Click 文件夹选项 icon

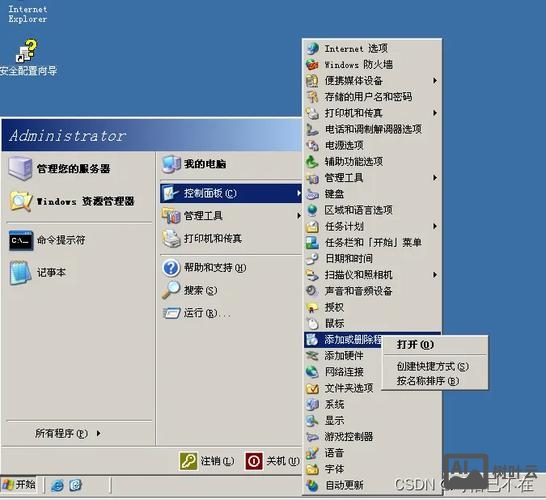(x=312, y=388)
